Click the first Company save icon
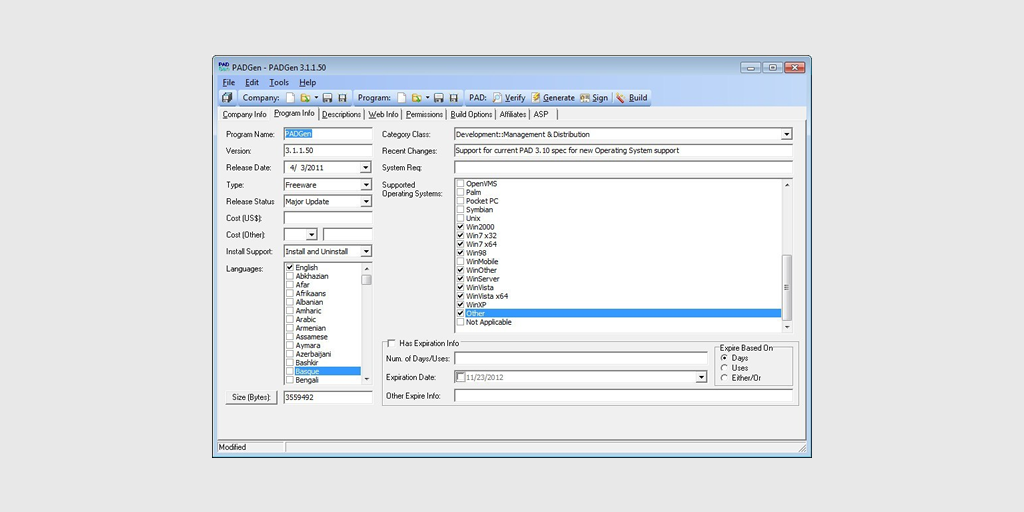1024x512 pixels. coord(328,98)
